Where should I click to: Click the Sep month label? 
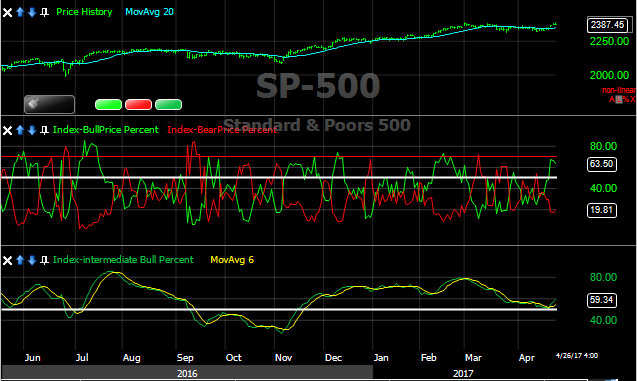(x=185, y=358)
